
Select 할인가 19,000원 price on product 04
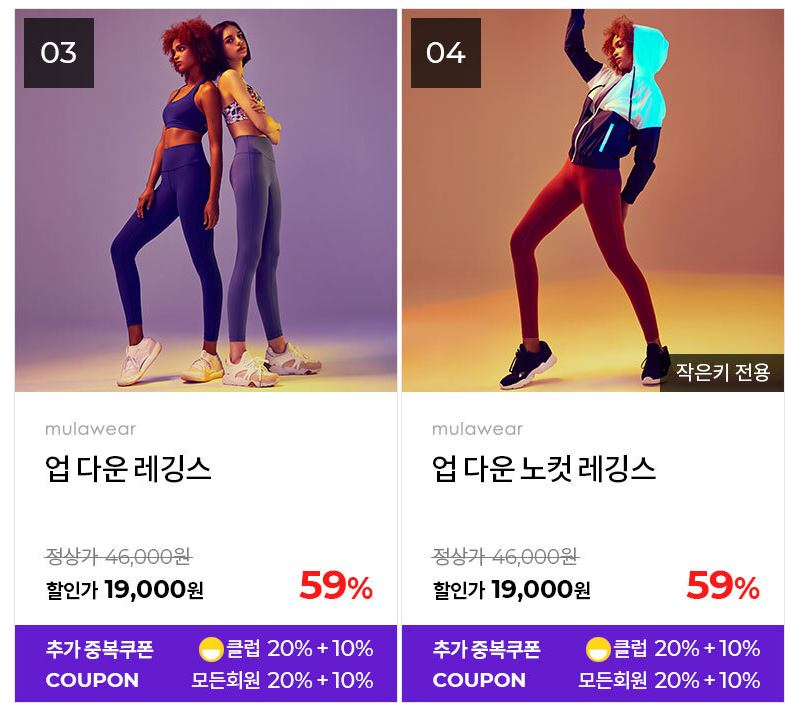click(512, 590)
